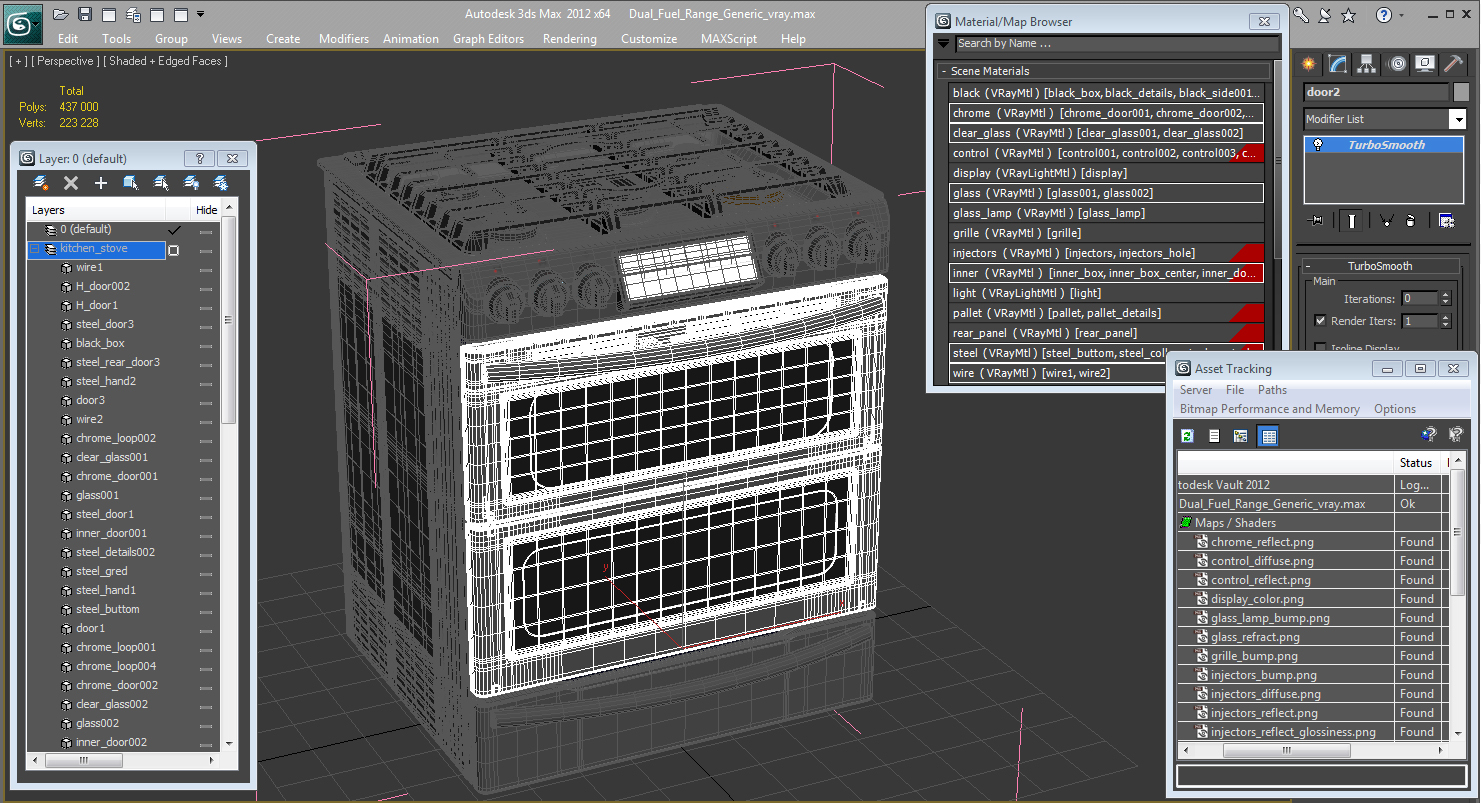This screenshot has height=803, width=1481.
Task: Switch to the Motion command panel tab
Action: [1397, 64]
